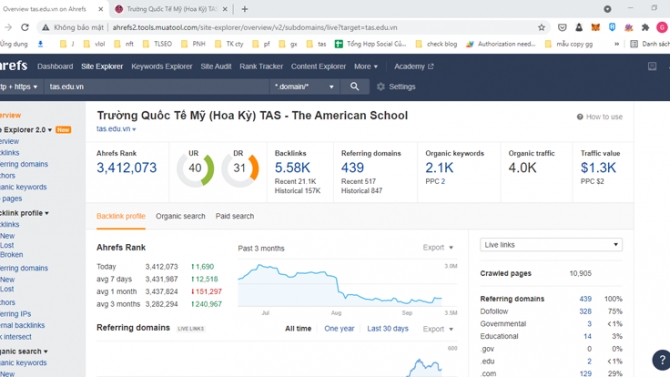Click the 5.58K Backlinks value
Image resolution: width=670 pixels, height=377 pixels.
click(x=292, y=168)
